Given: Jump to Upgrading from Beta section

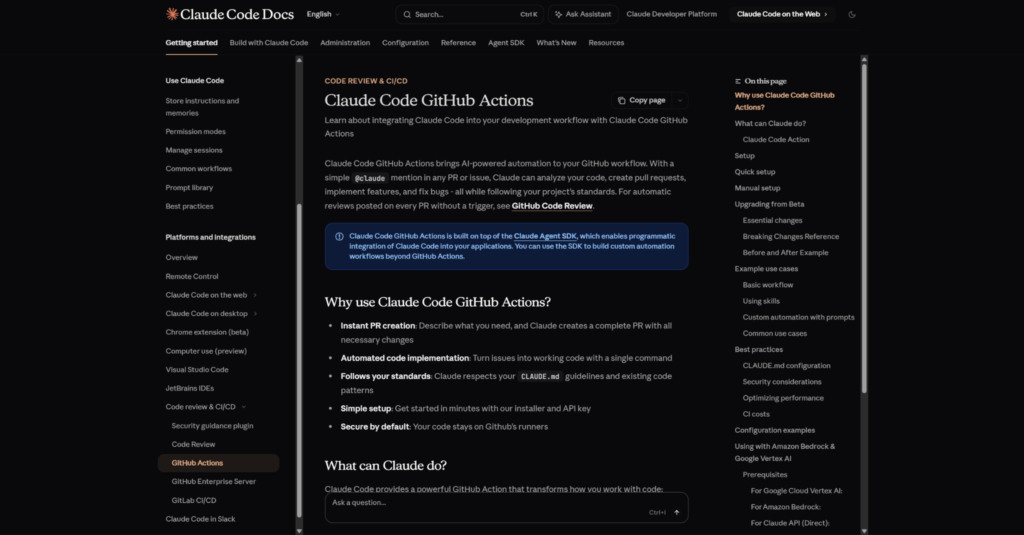Looking at the screenshot, I should click(769, 204).
